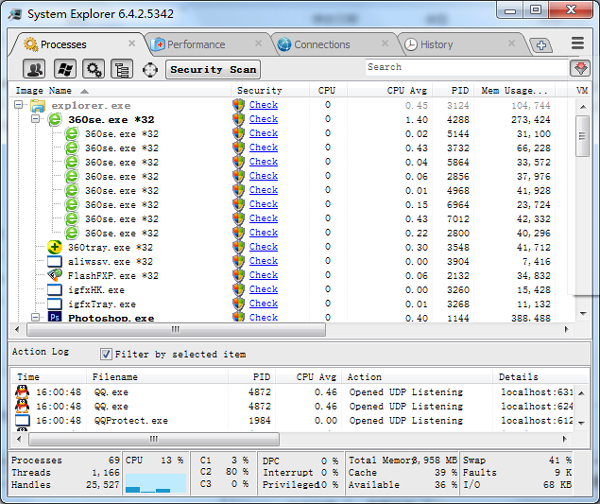Select the crosshair window finder tool
600x504 pixels.
tap(150, 70)
